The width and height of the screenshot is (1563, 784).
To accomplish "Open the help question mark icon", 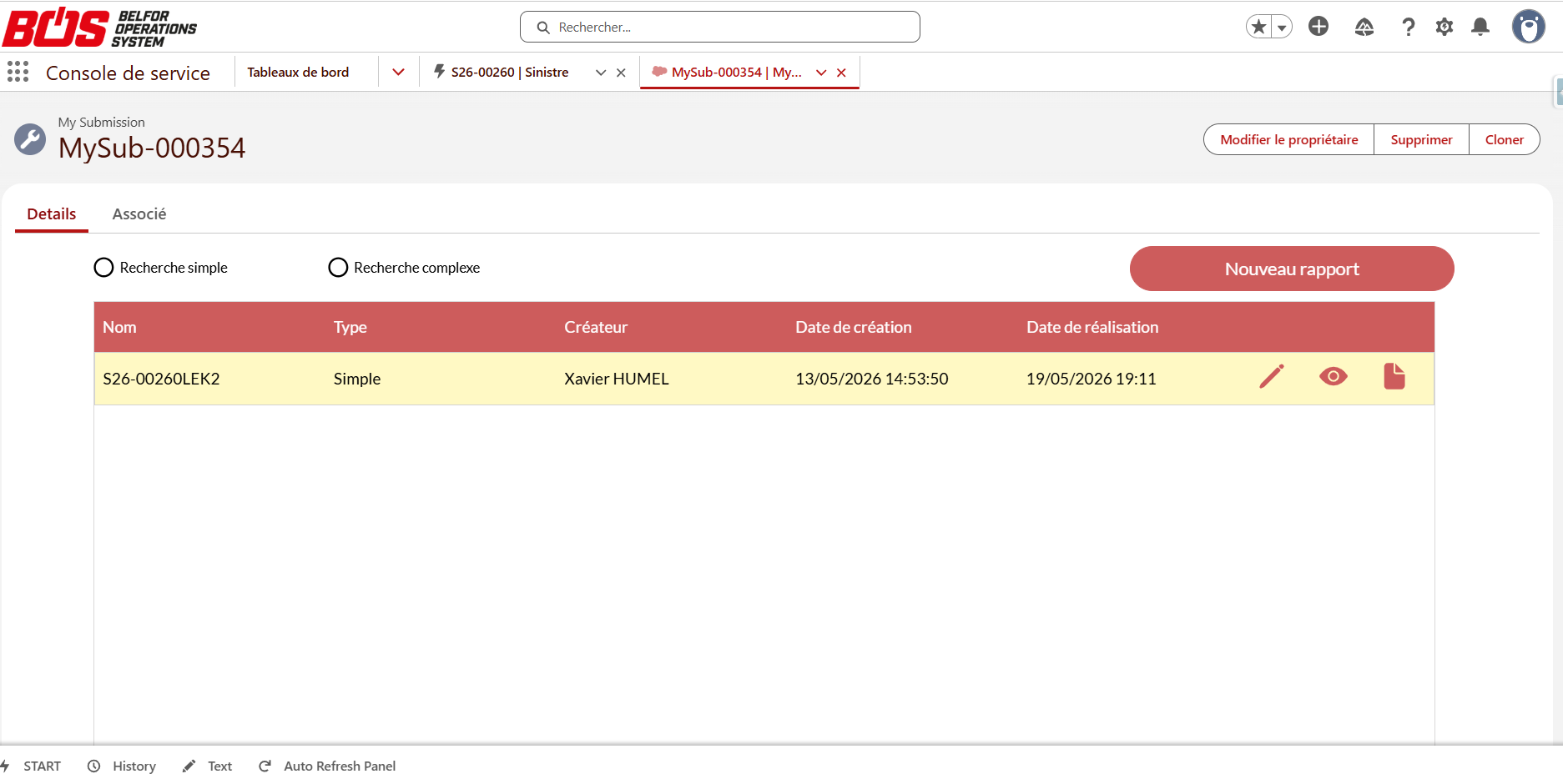I will coord(1409,27).
